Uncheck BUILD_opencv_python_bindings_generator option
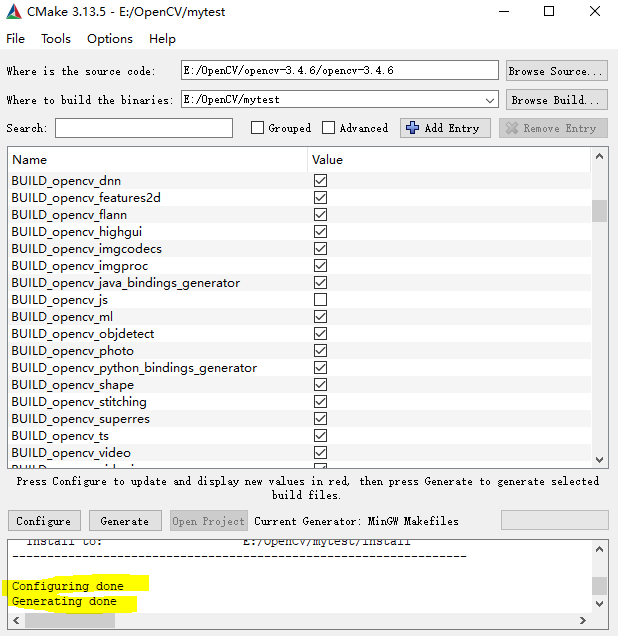618x636 pixels. coord(320,368)
